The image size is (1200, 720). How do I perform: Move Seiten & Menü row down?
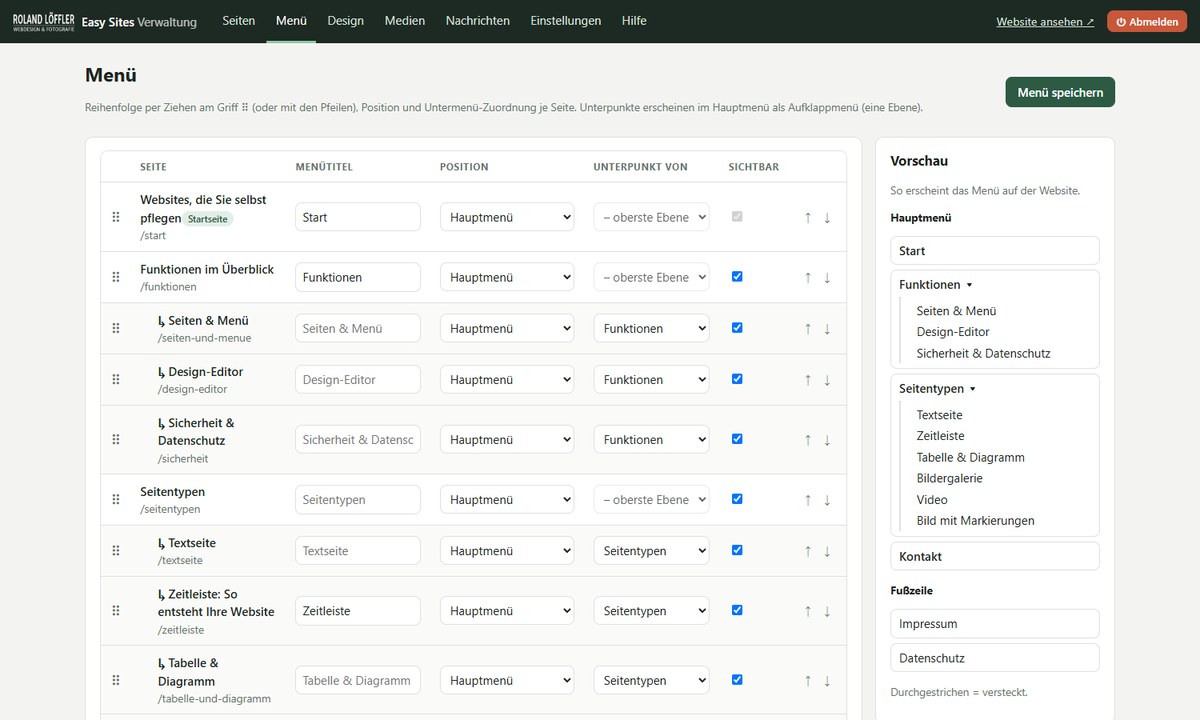coord(827,329)
